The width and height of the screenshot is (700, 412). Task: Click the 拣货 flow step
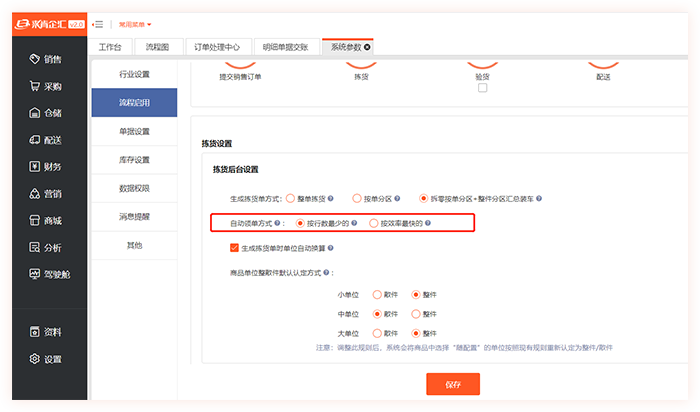tap(361, 77)
